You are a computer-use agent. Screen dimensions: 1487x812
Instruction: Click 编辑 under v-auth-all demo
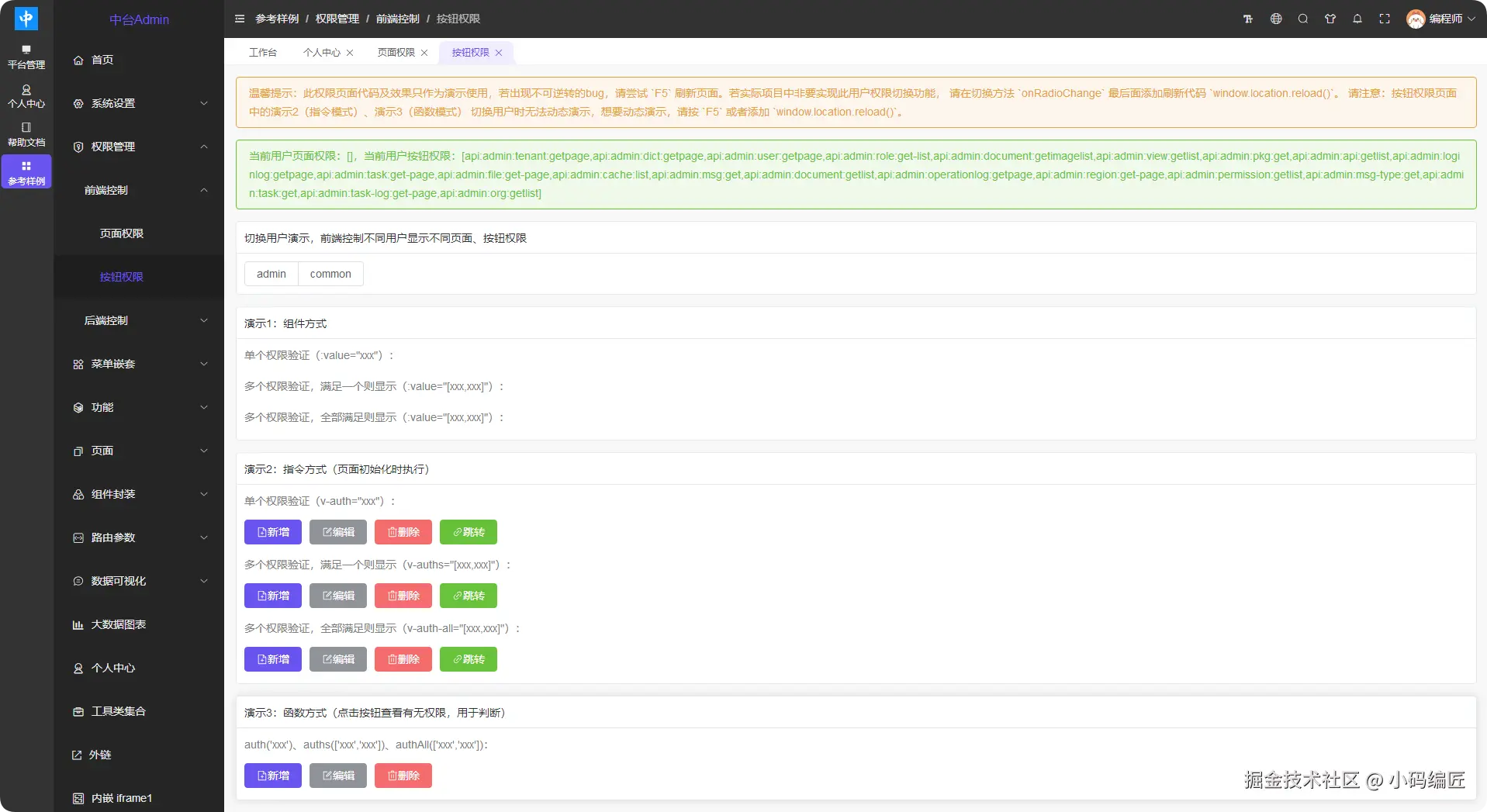coord(338,659)
